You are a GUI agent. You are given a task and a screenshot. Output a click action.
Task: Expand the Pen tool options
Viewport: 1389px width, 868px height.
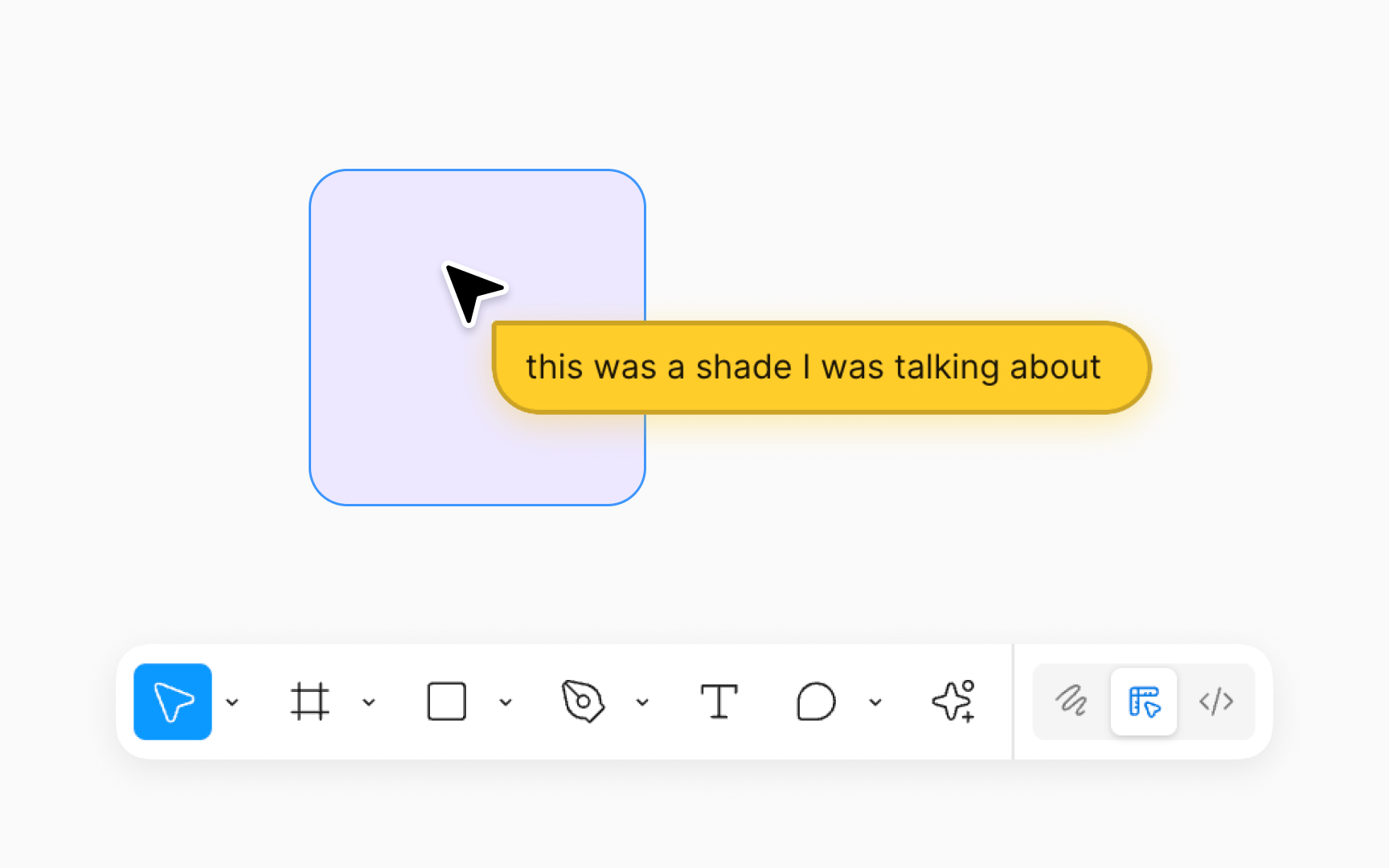coord(642,702)
